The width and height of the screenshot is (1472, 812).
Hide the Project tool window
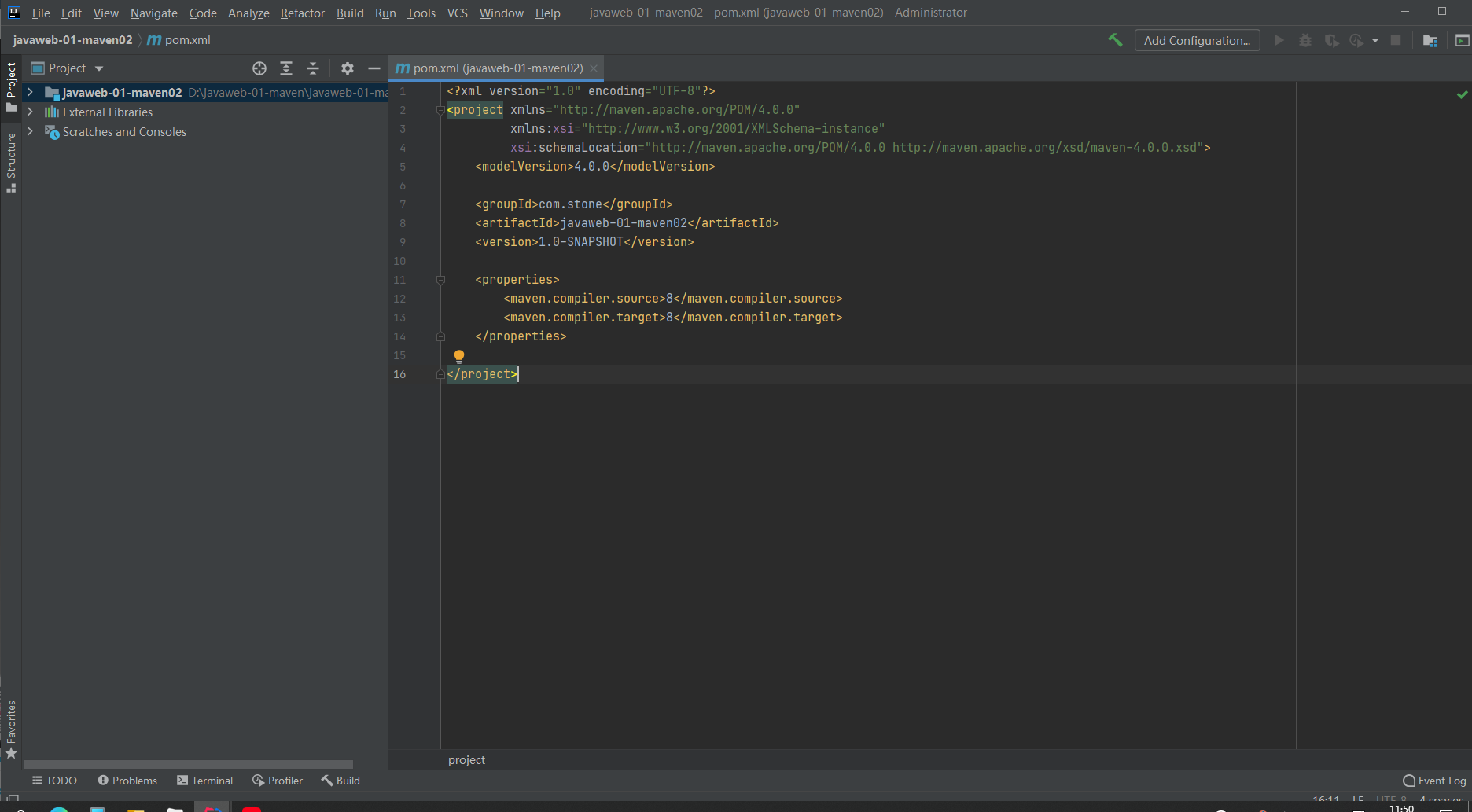click(374, 68)
